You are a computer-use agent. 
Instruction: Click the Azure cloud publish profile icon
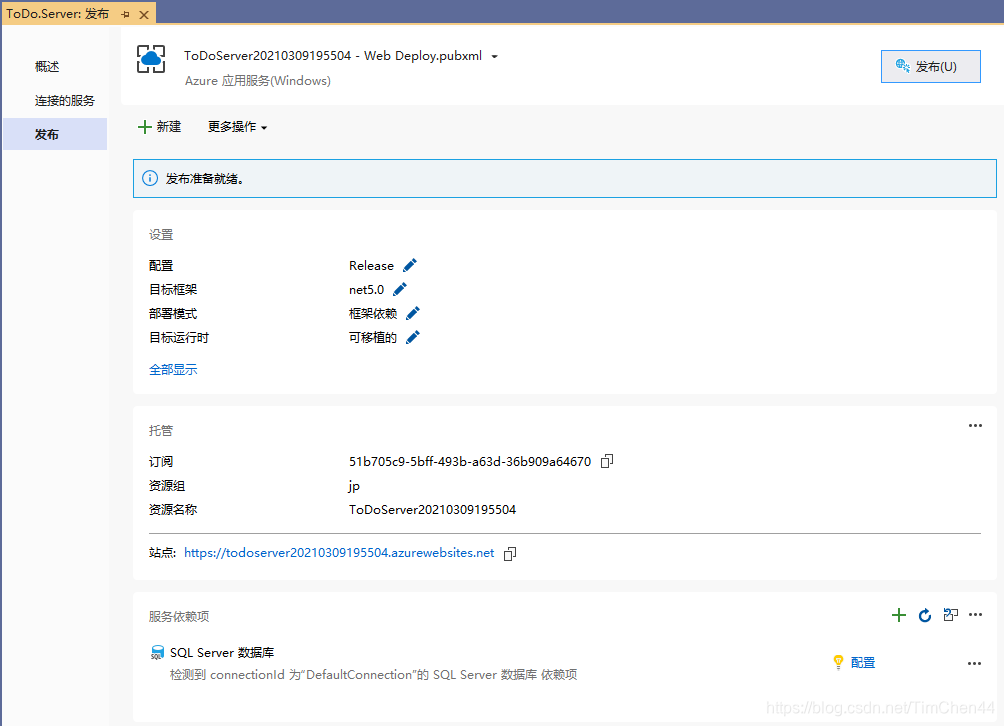point(151,59)
